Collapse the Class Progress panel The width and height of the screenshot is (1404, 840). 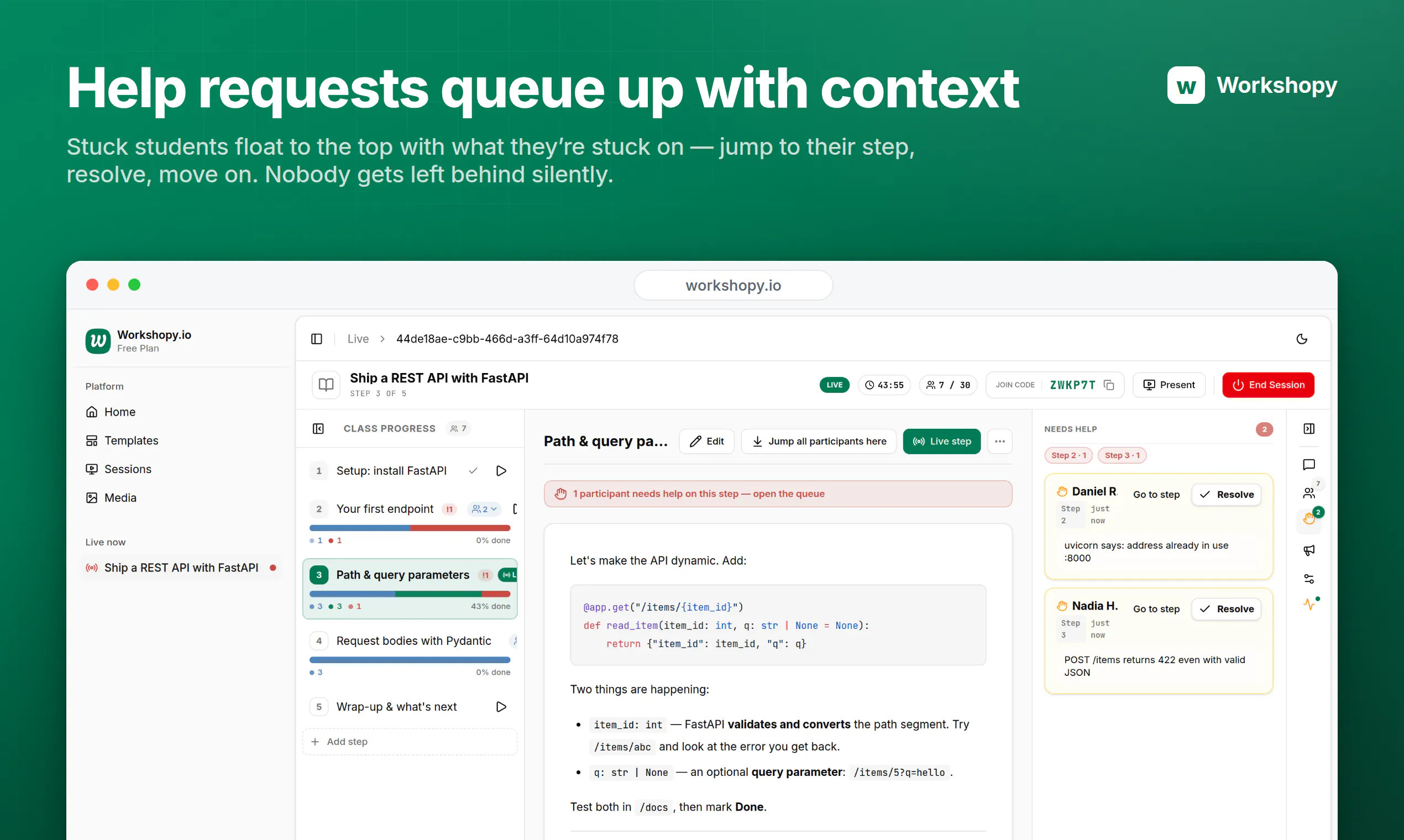click(318, 428)
